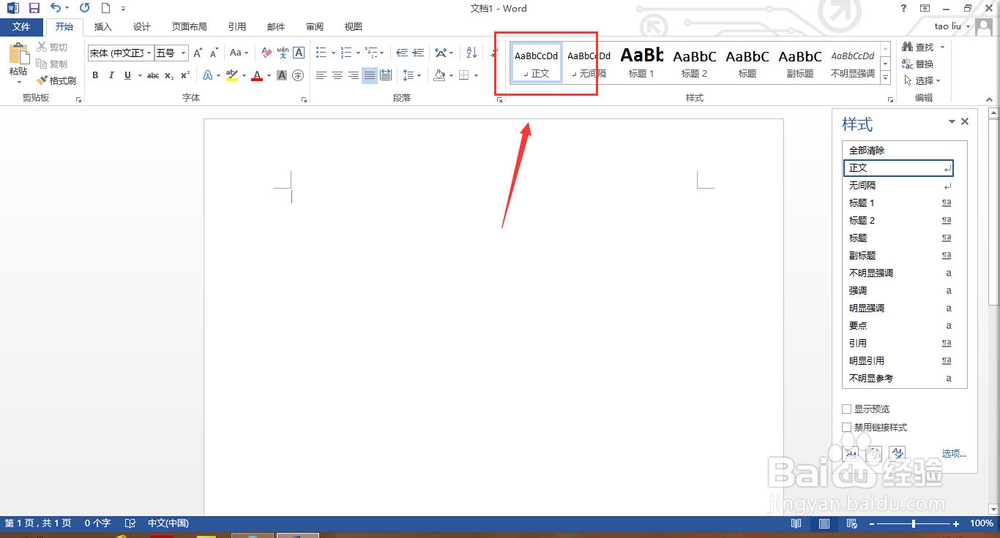Toggle superscript formatting
1000x538 pixels.
coord(185,75)
